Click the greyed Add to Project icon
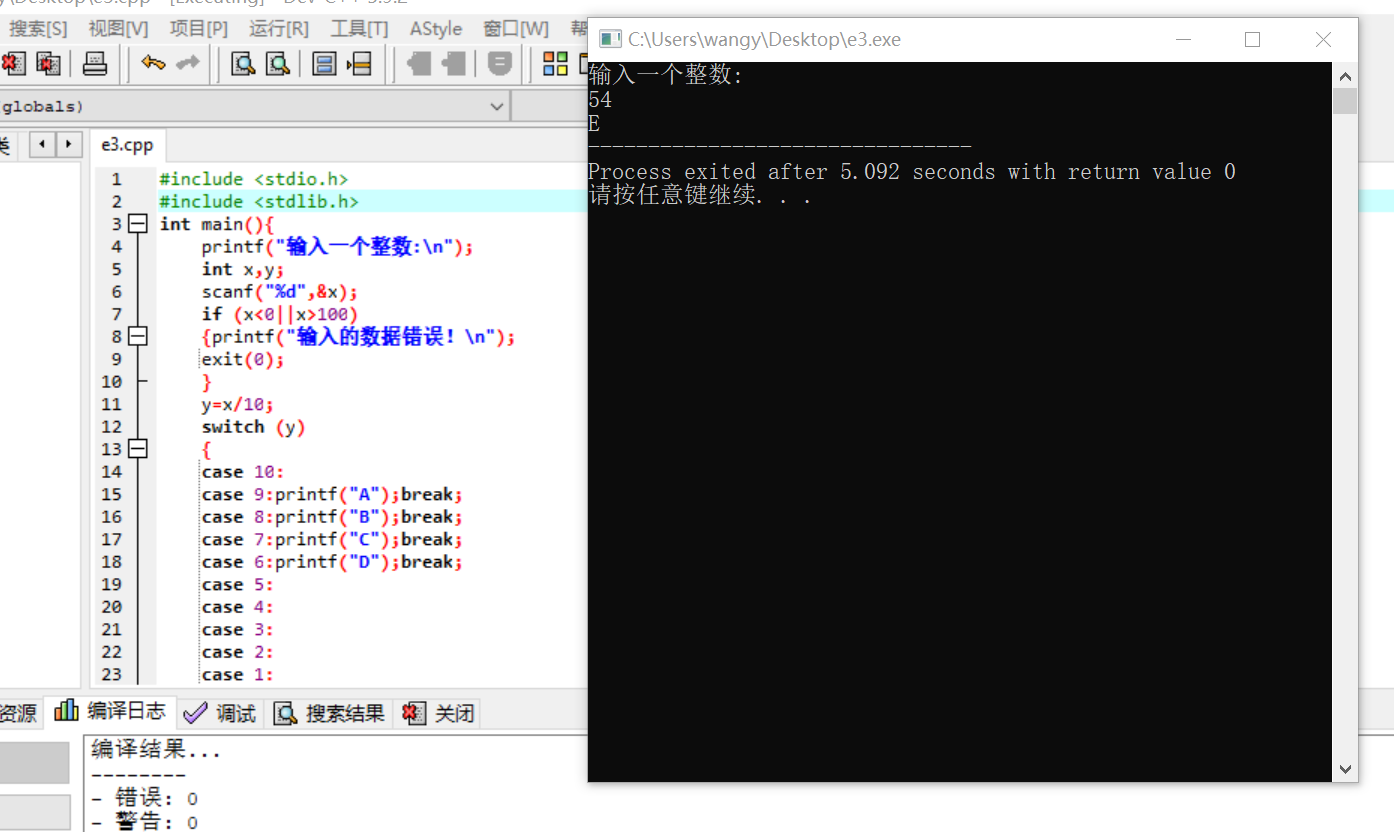1394x832 pixels. [x=419, y=64]
